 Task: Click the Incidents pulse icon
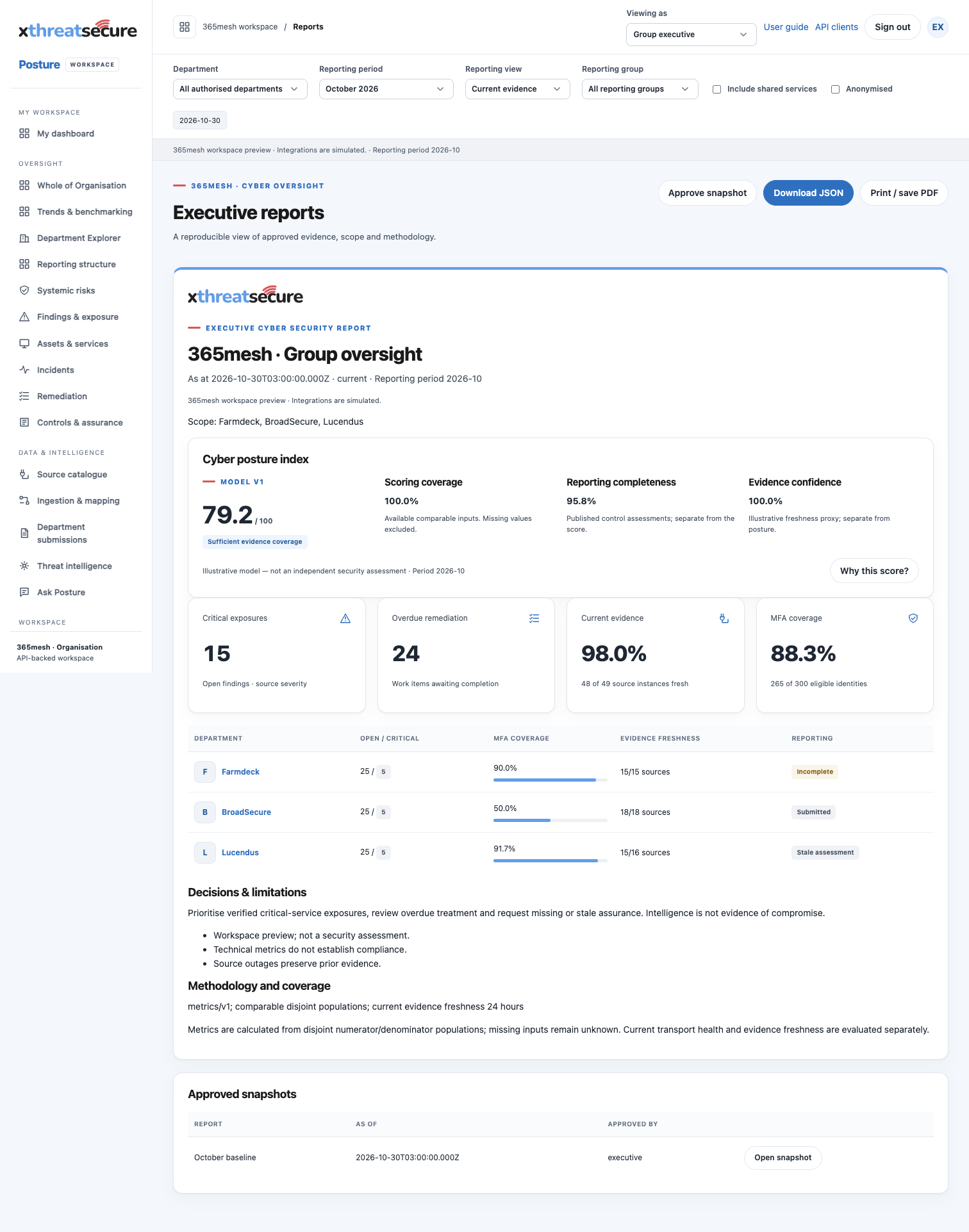(x=24, y=370)
